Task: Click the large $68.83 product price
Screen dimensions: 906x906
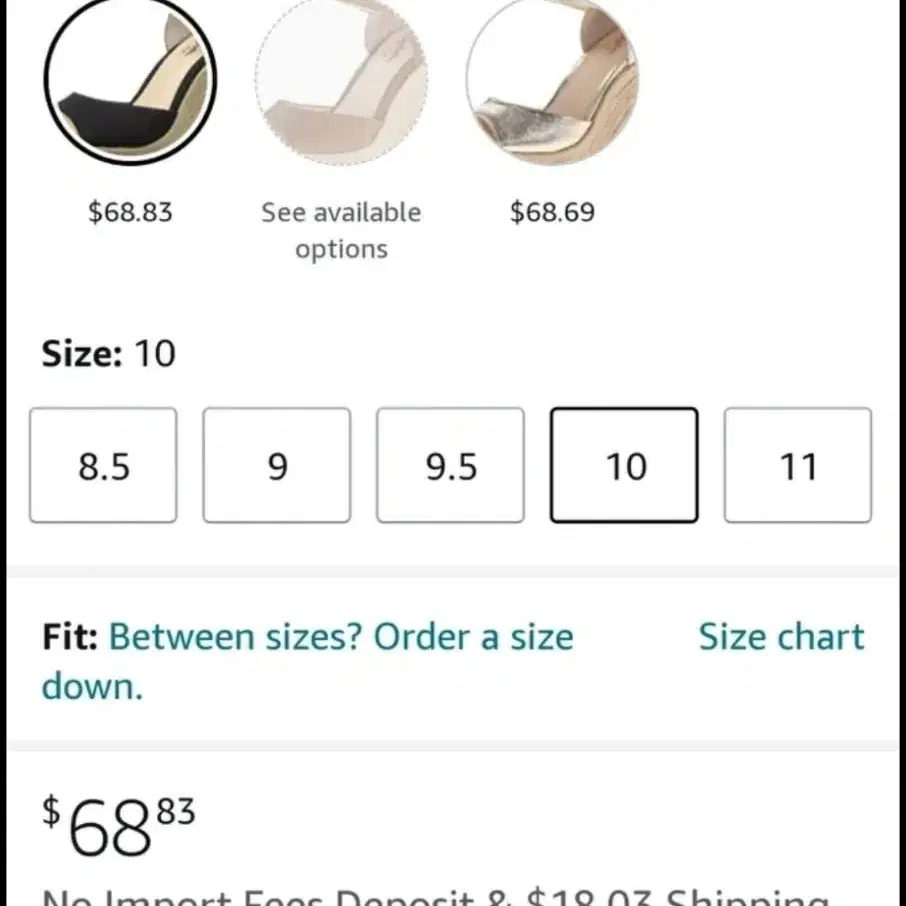Action: pos(118,825)
